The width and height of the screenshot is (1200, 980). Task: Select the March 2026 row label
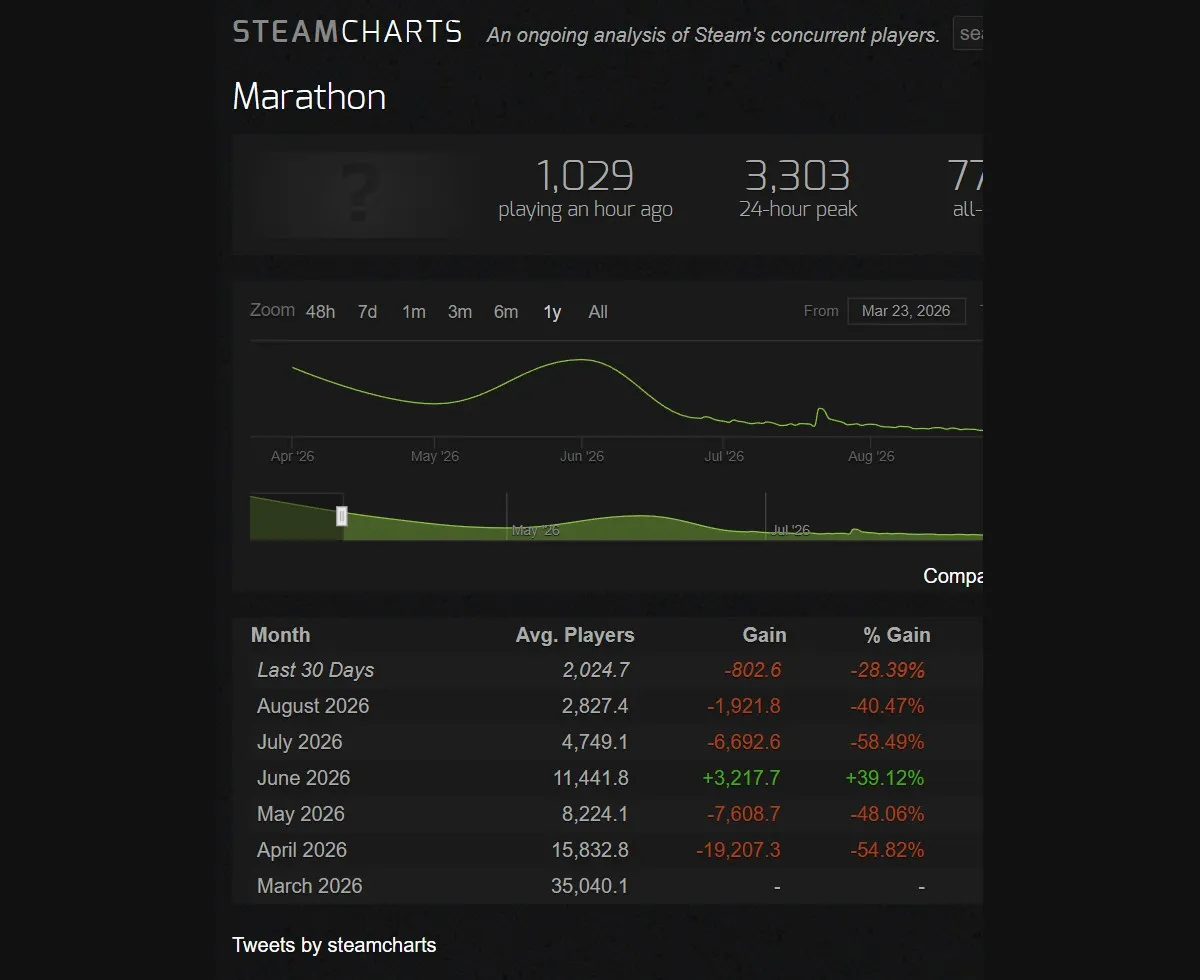point(310,886)
